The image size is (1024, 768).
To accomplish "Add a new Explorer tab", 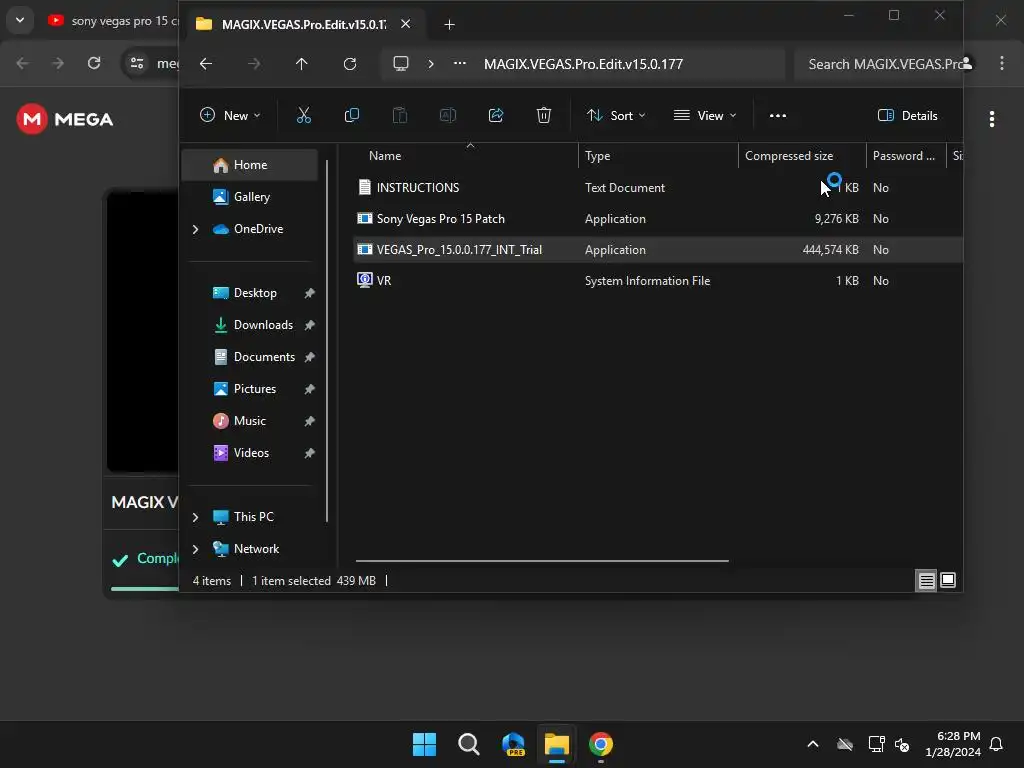I will (449, 25).
